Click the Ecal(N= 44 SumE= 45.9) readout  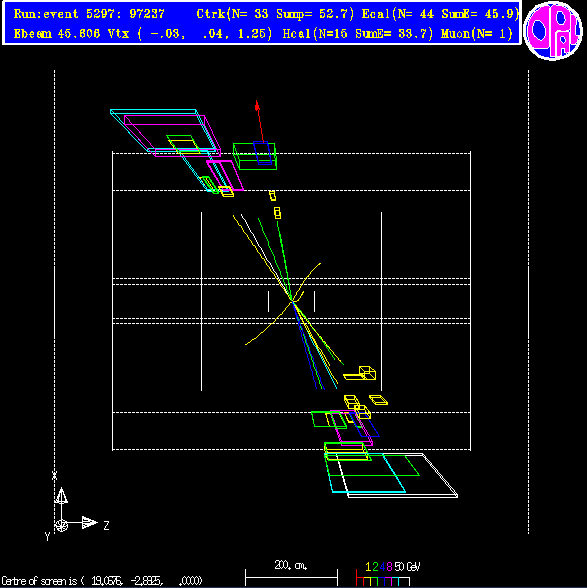440,14
